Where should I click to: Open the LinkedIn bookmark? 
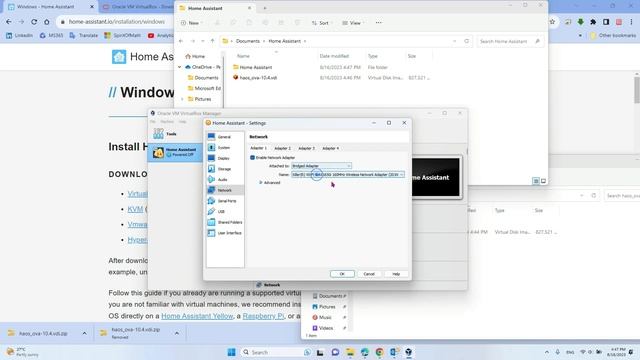[19, 36]
